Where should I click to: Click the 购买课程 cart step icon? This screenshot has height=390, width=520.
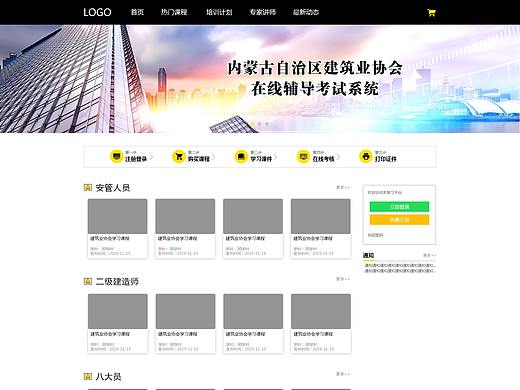pyautogui.click(x=179, y=156)
